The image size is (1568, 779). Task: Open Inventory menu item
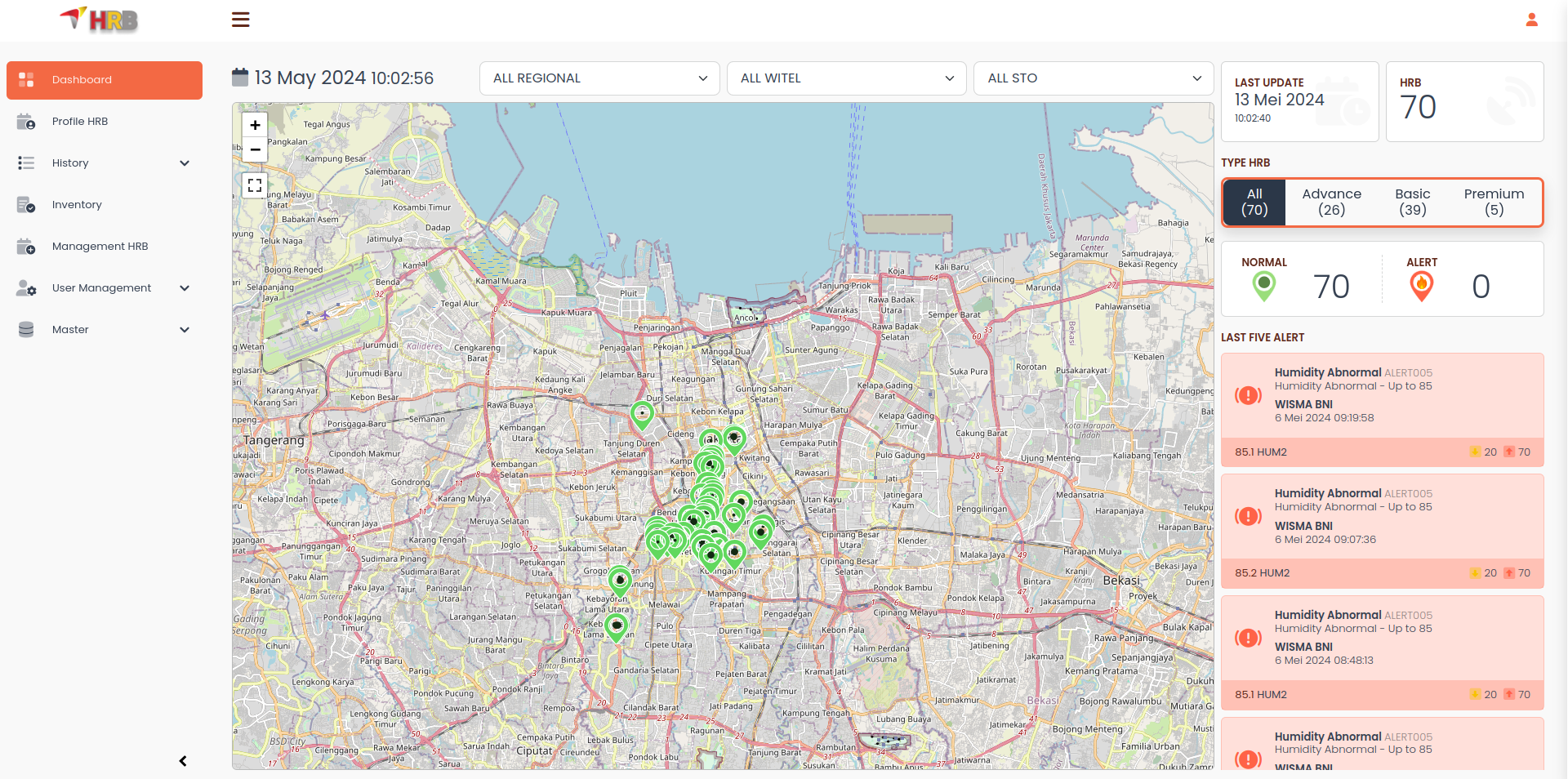tap(105, 205)
